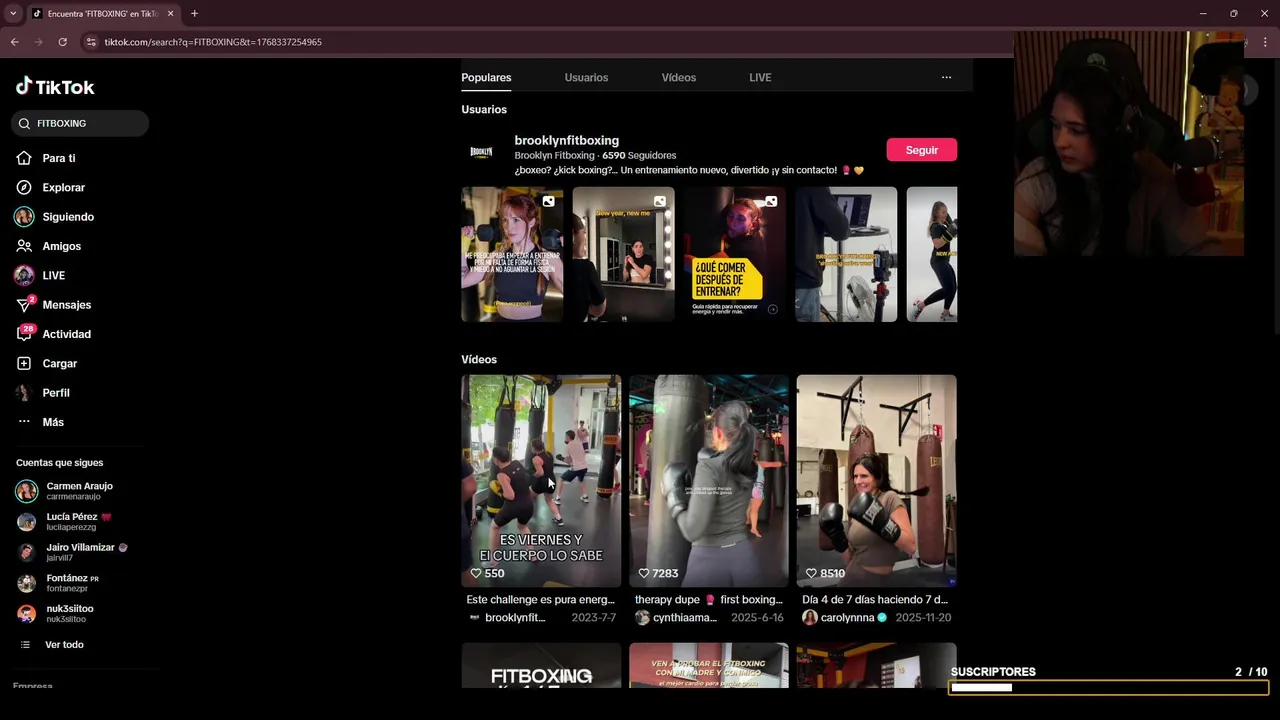Click the Más three-dots icon

[24, 421]
